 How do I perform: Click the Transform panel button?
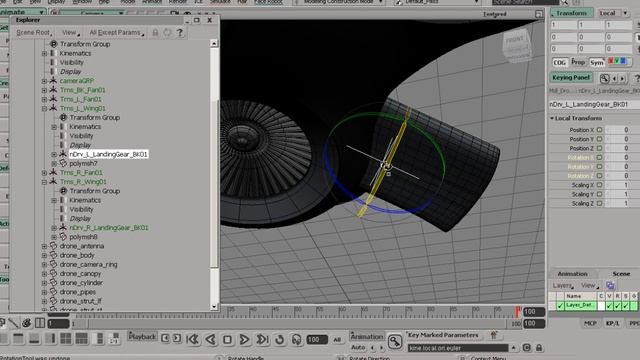tap(571, 13)
